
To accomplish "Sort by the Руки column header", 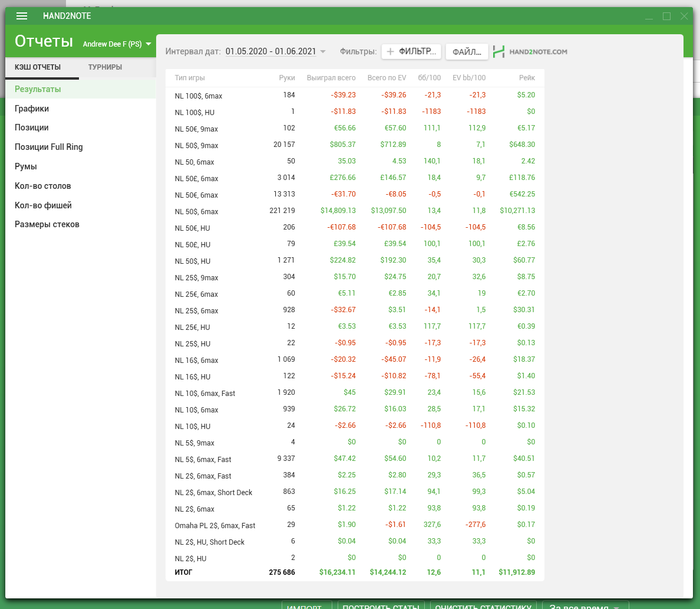I will (x=287, y=78).
